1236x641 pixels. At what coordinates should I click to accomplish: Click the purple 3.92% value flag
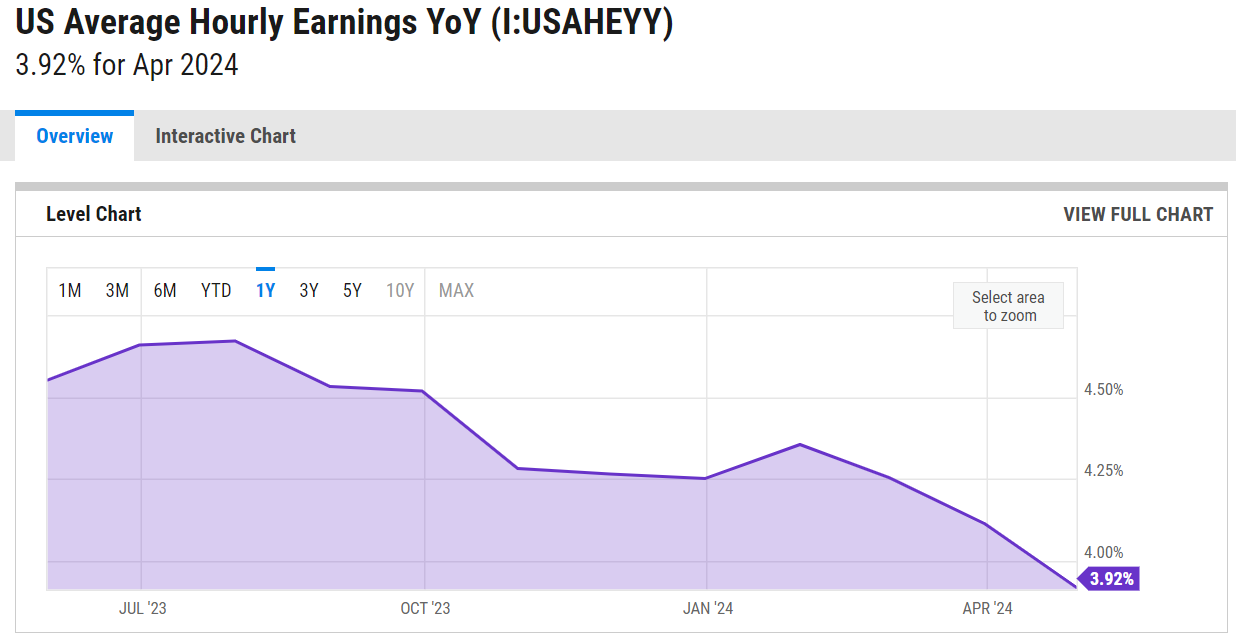[x=1111, y=579]
